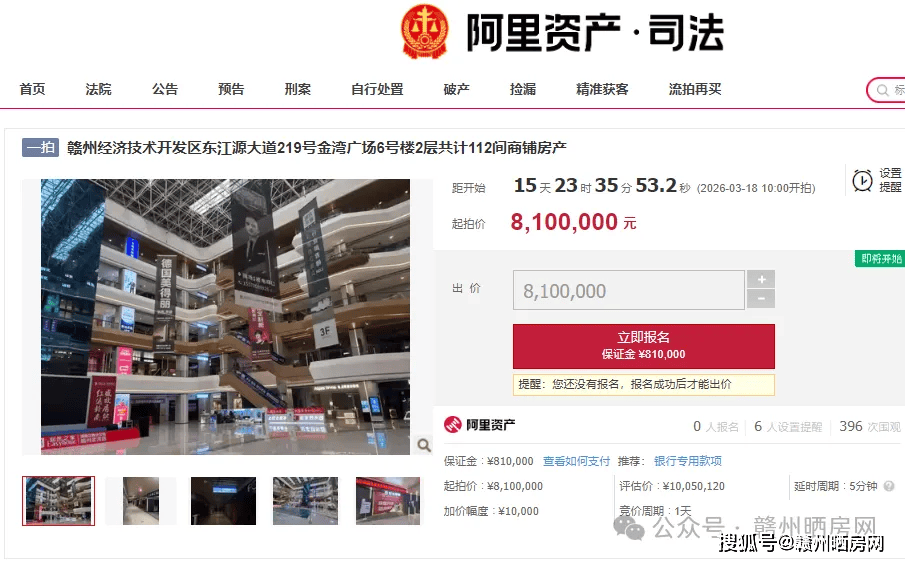Open the 首页 navigation tab
The image size is (905, 563).
point(32,89)
